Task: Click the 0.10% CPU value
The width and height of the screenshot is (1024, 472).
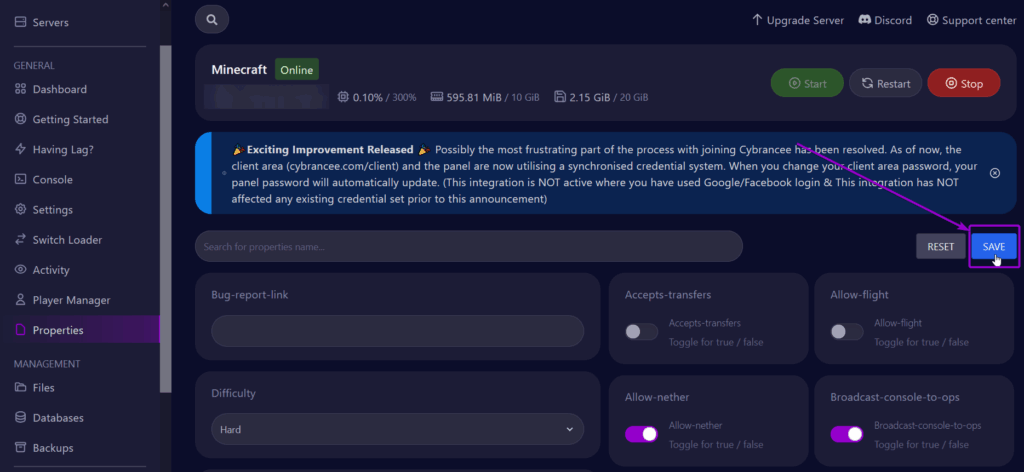Action: click(x=370, y=97)
